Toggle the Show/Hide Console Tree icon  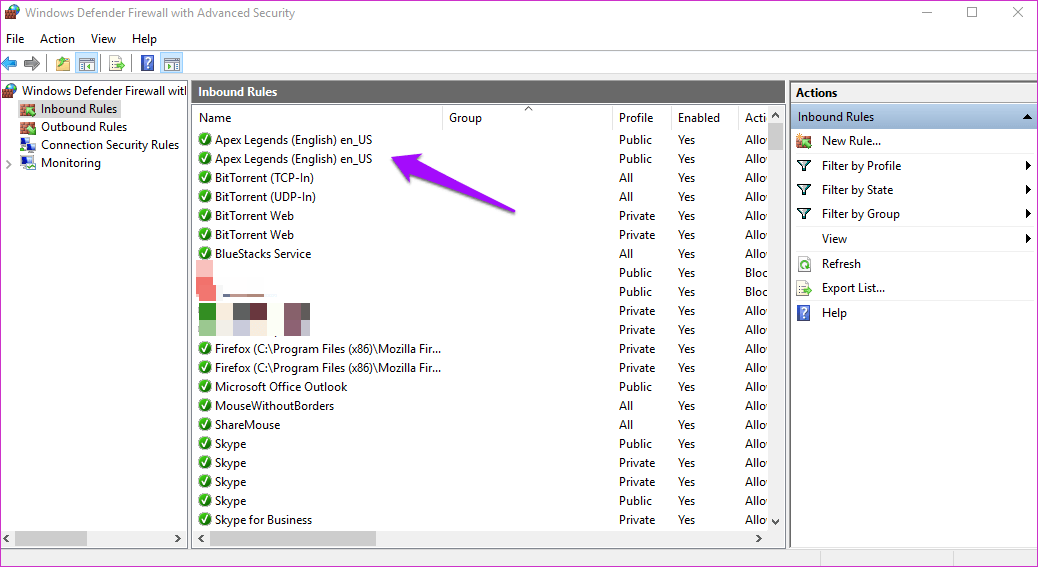[x=87, y=64]
